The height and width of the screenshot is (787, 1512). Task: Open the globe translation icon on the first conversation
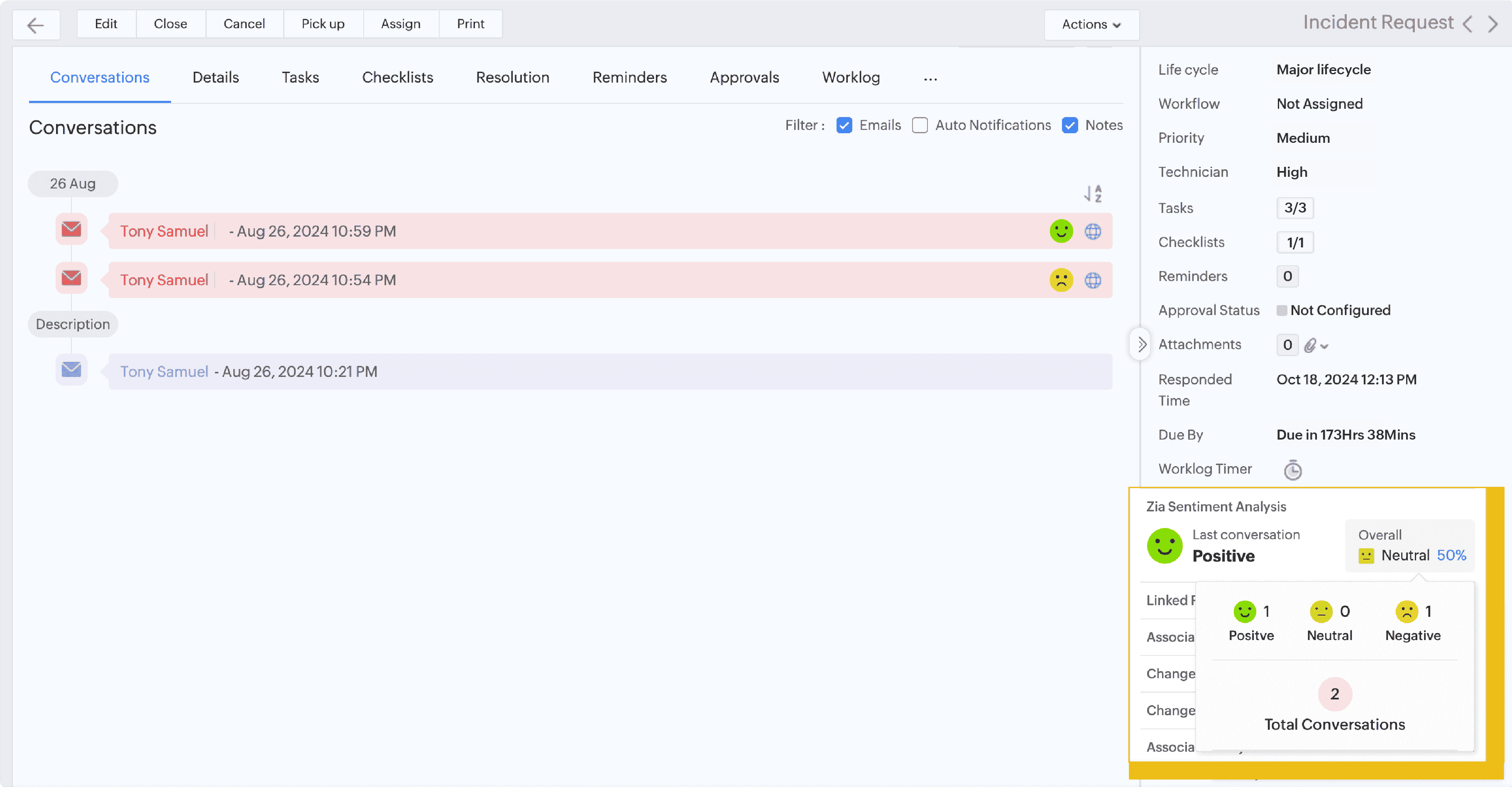[1092, 231]
